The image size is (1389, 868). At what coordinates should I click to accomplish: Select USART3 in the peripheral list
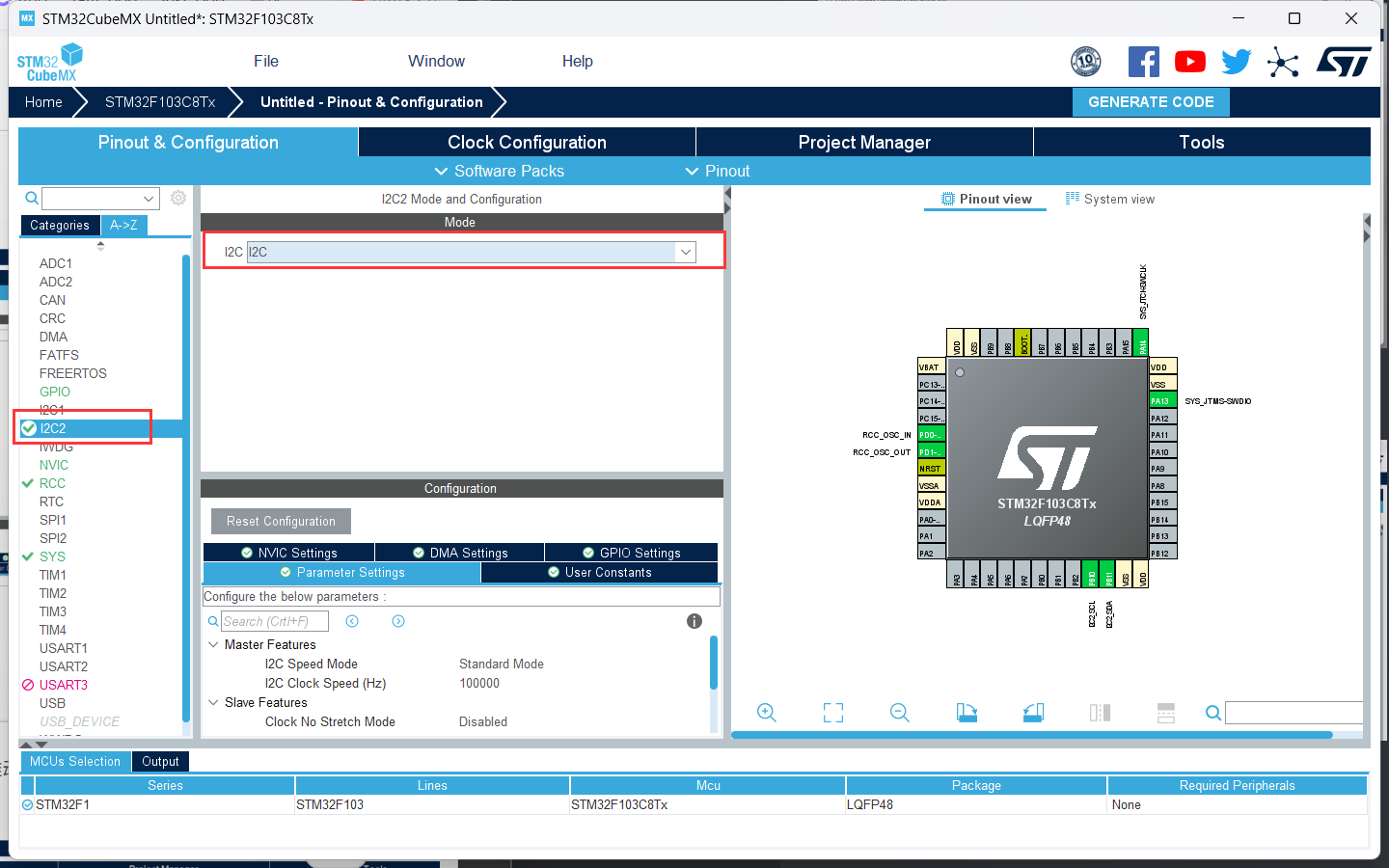coord(64,685)
